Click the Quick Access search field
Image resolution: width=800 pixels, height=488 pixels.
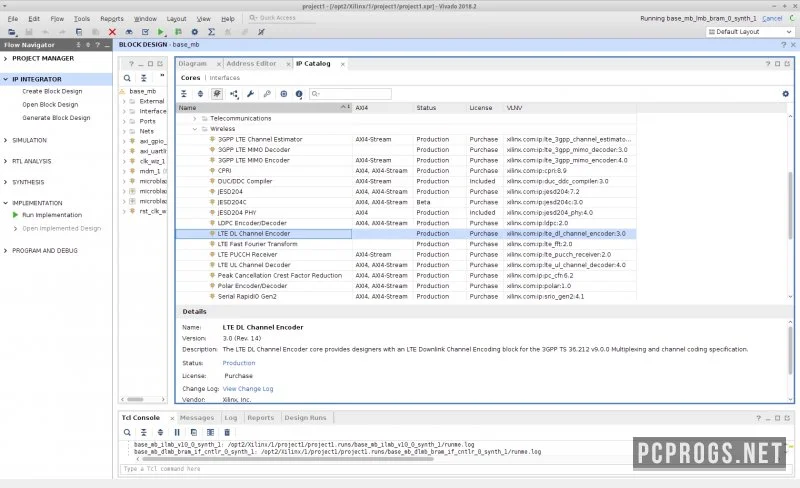click(282, 18)
